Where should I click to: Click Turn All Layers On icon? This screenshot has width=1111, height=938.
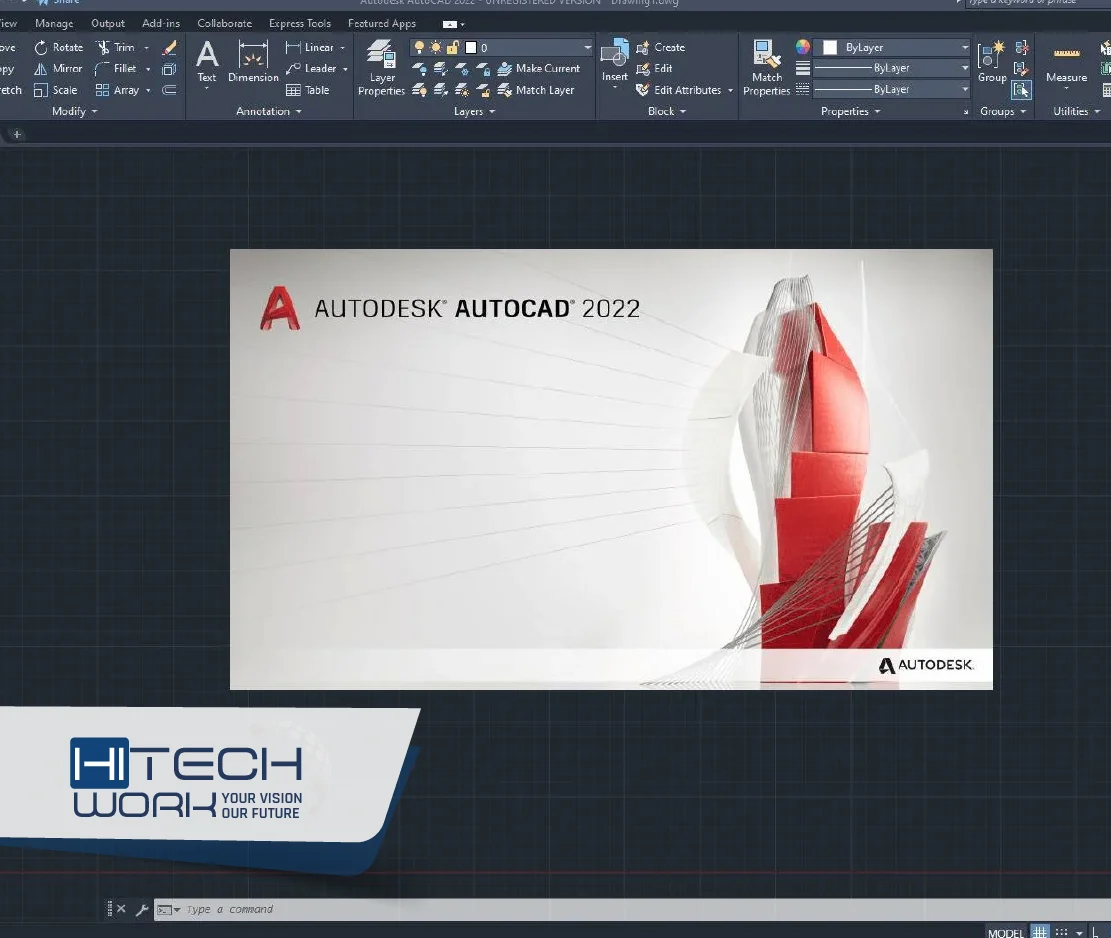click(x=419, y=90)
